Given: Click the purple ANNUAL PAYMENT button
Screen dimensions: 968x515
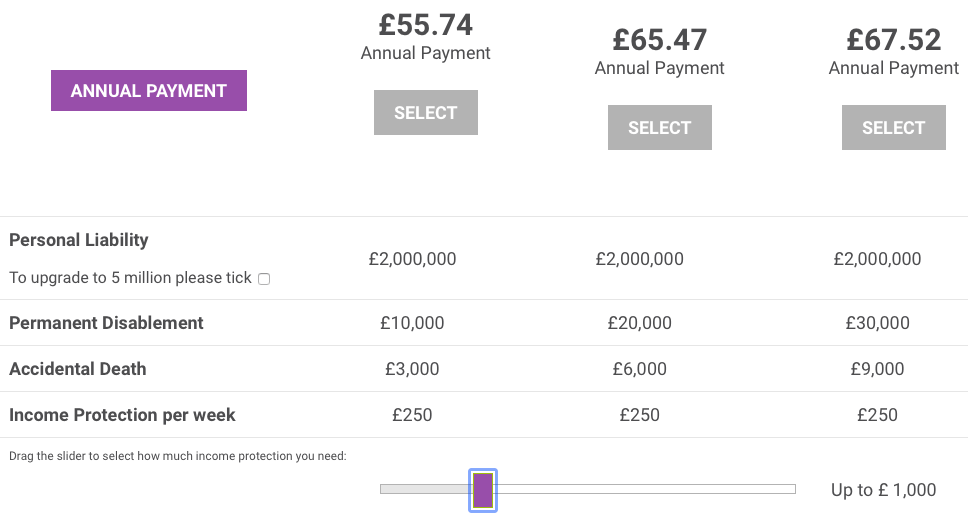Looking at the screenshot, I should coord(149,91).
